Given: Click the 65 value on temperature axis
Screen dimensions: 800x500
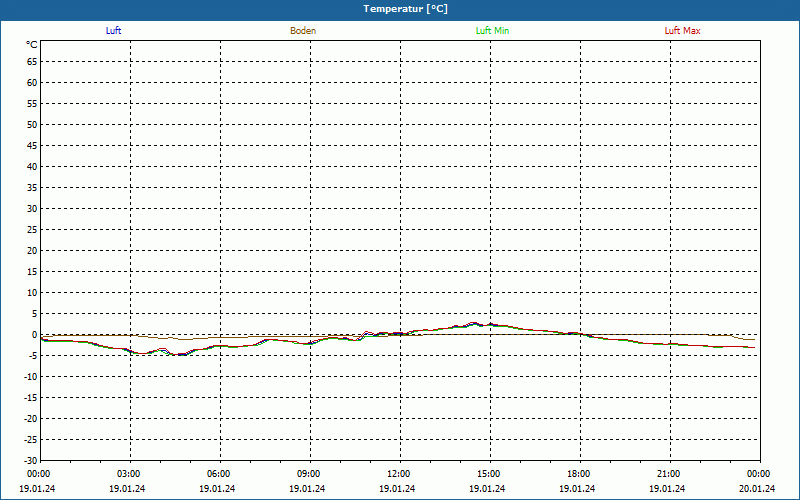Looking at the screenshot, I should click(x=32, y=62).
